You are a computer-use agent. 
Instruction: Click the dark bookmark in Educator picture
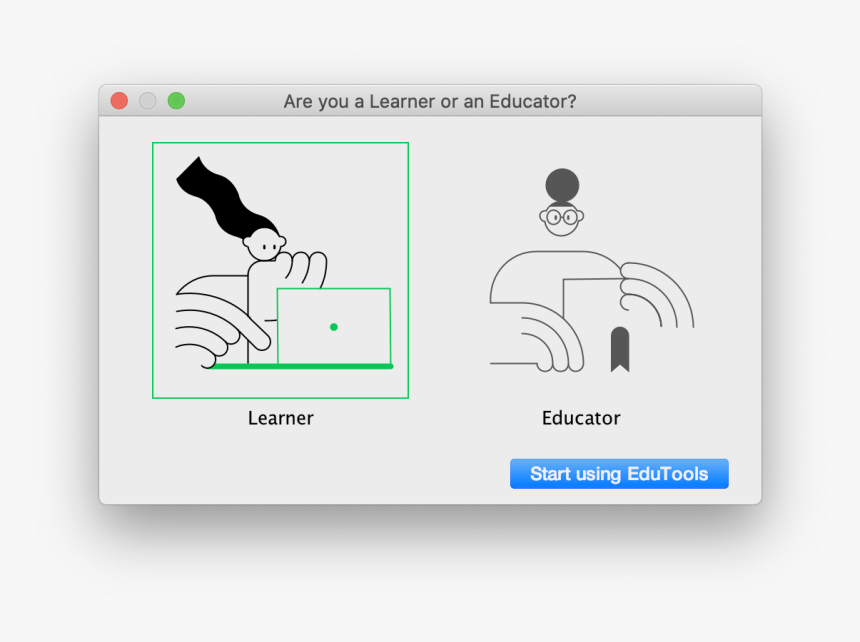pos(620,350)
